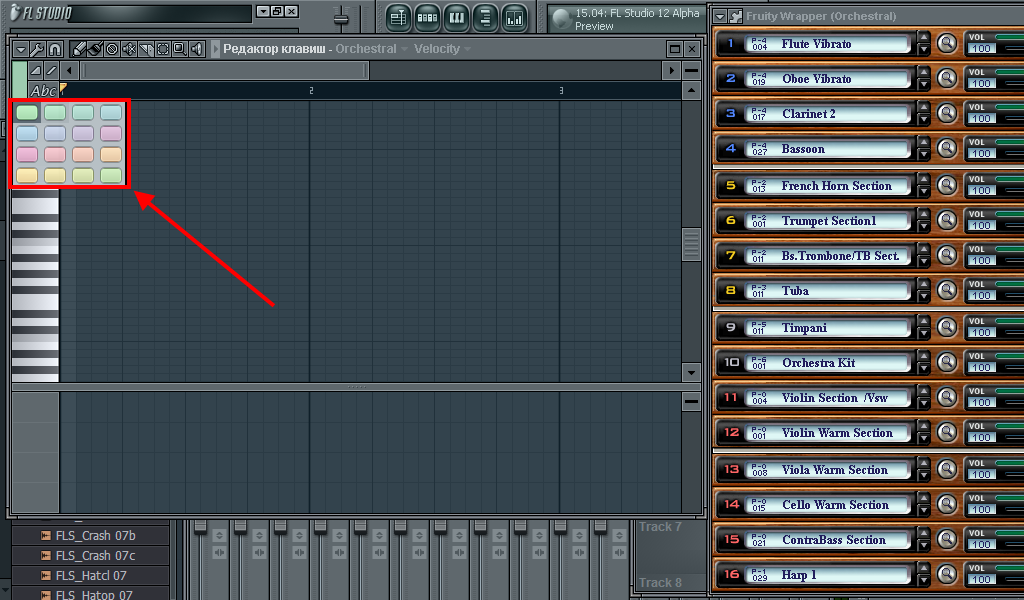
Task: Click the horizontal scroll left arrow
Action: [x=69, y=71]
